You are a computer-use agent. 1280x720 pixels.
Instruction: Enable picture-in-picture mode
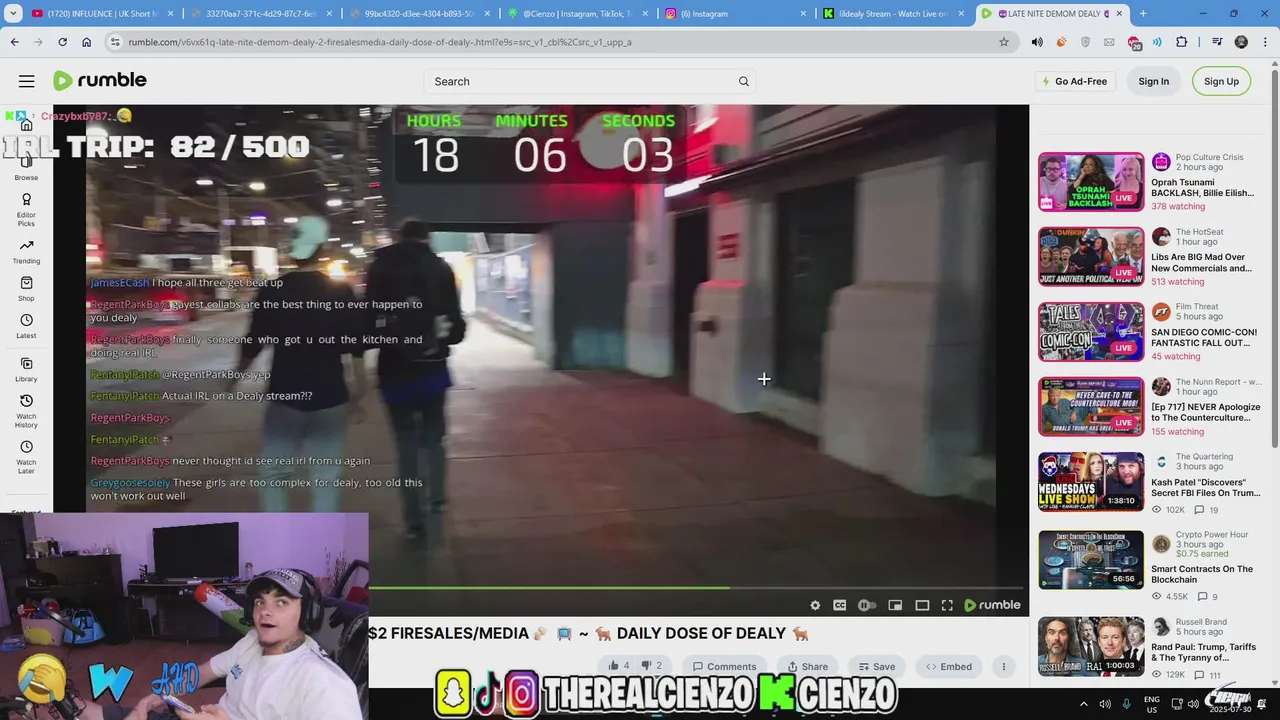pos(895,605)
